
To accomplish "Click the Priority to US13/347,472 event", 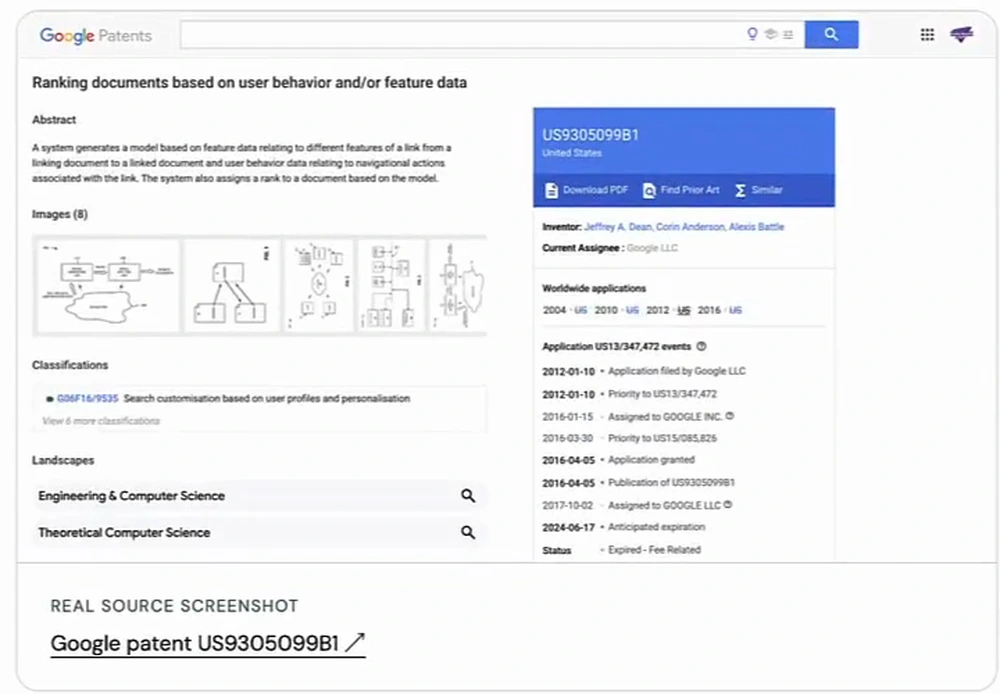I will (x=662, y=394).
